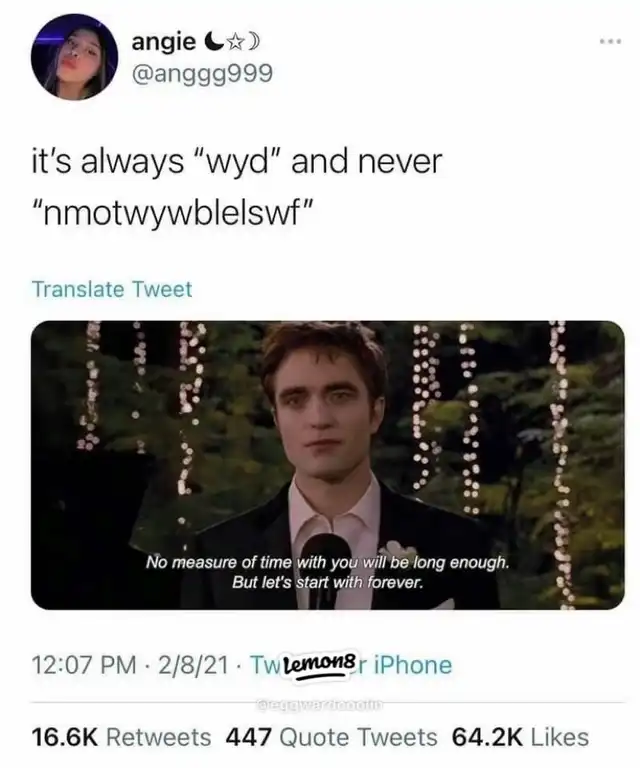
Task: Click the display name "angie"
Action: [163, 43]
